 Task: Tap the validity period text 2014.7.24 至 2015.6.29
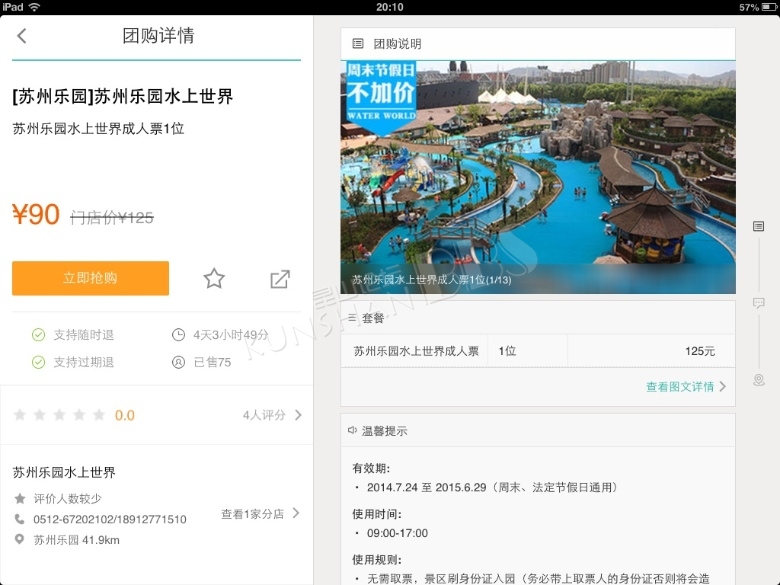click(426, 488)
